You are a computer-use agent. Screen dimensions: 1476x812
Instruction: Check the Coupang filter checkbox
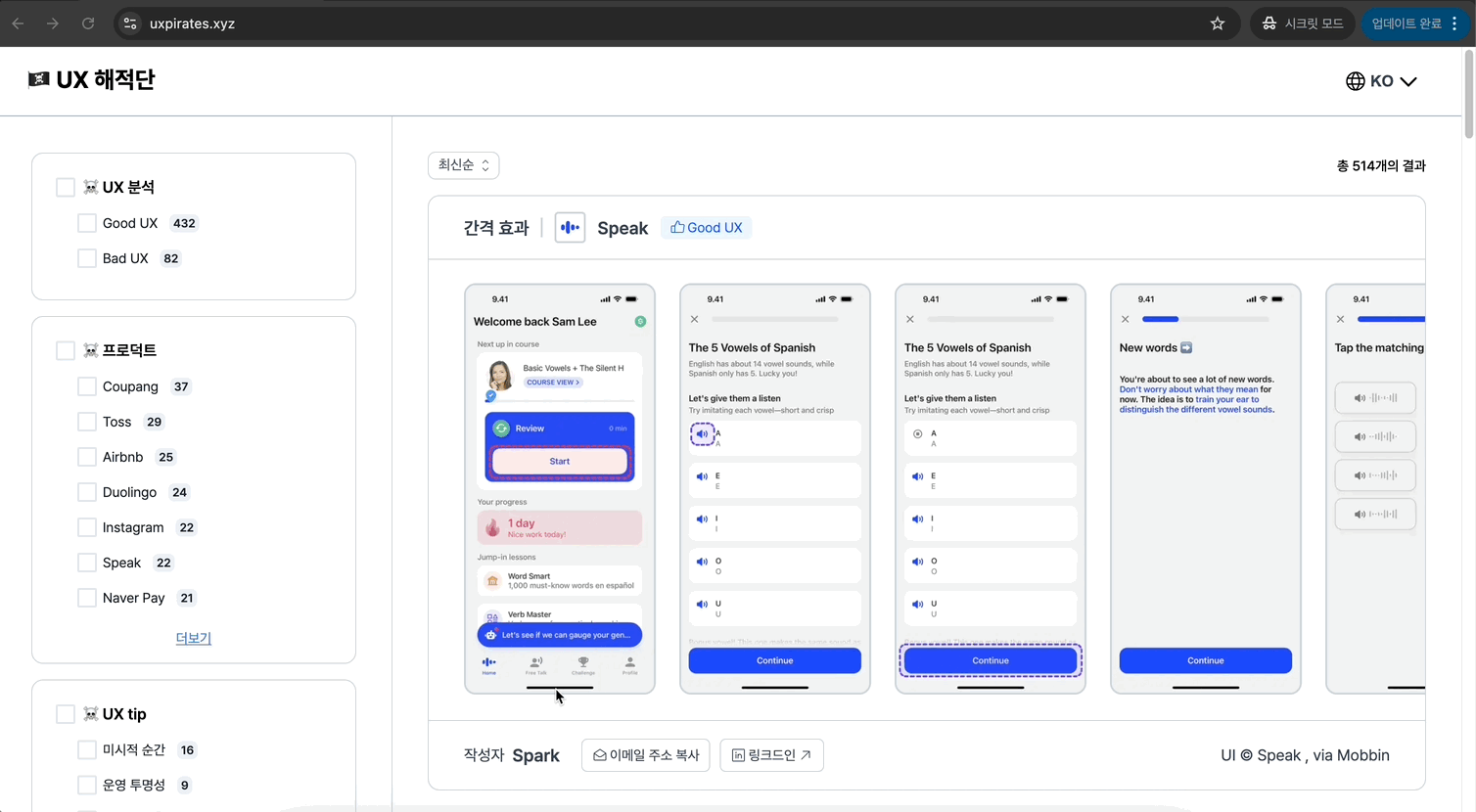87,386
